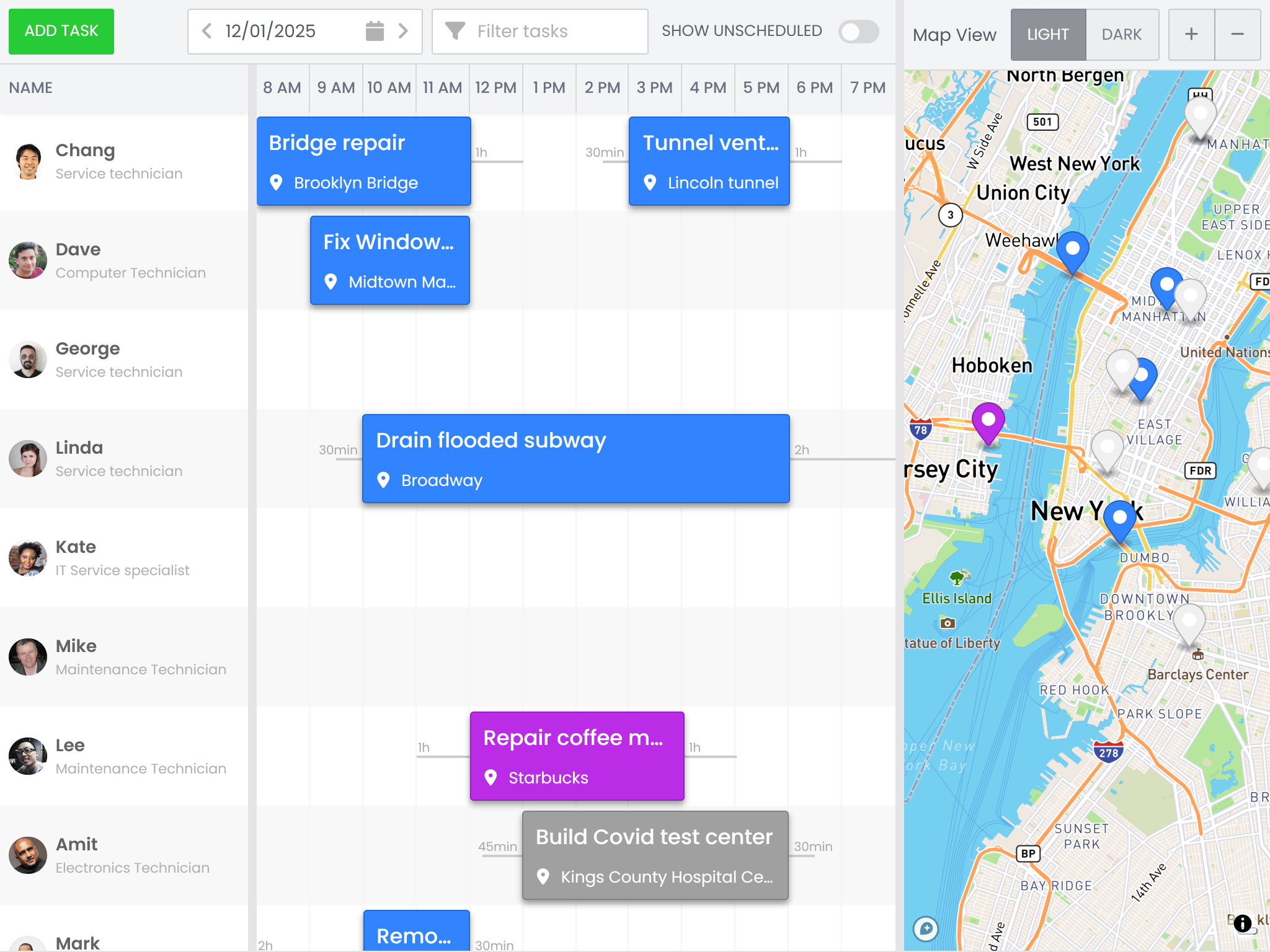1270x952 pixels.
Task: Click the location pin on the Bridge repair task
Action: click(277, 182)
